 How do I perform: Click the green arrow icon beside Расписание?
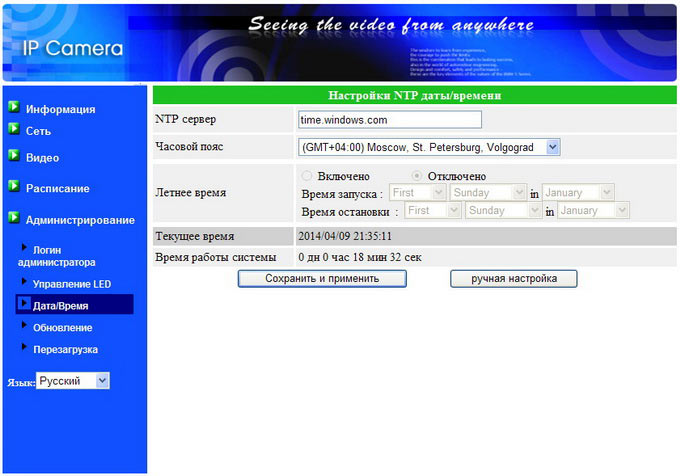tap(14, 186)
